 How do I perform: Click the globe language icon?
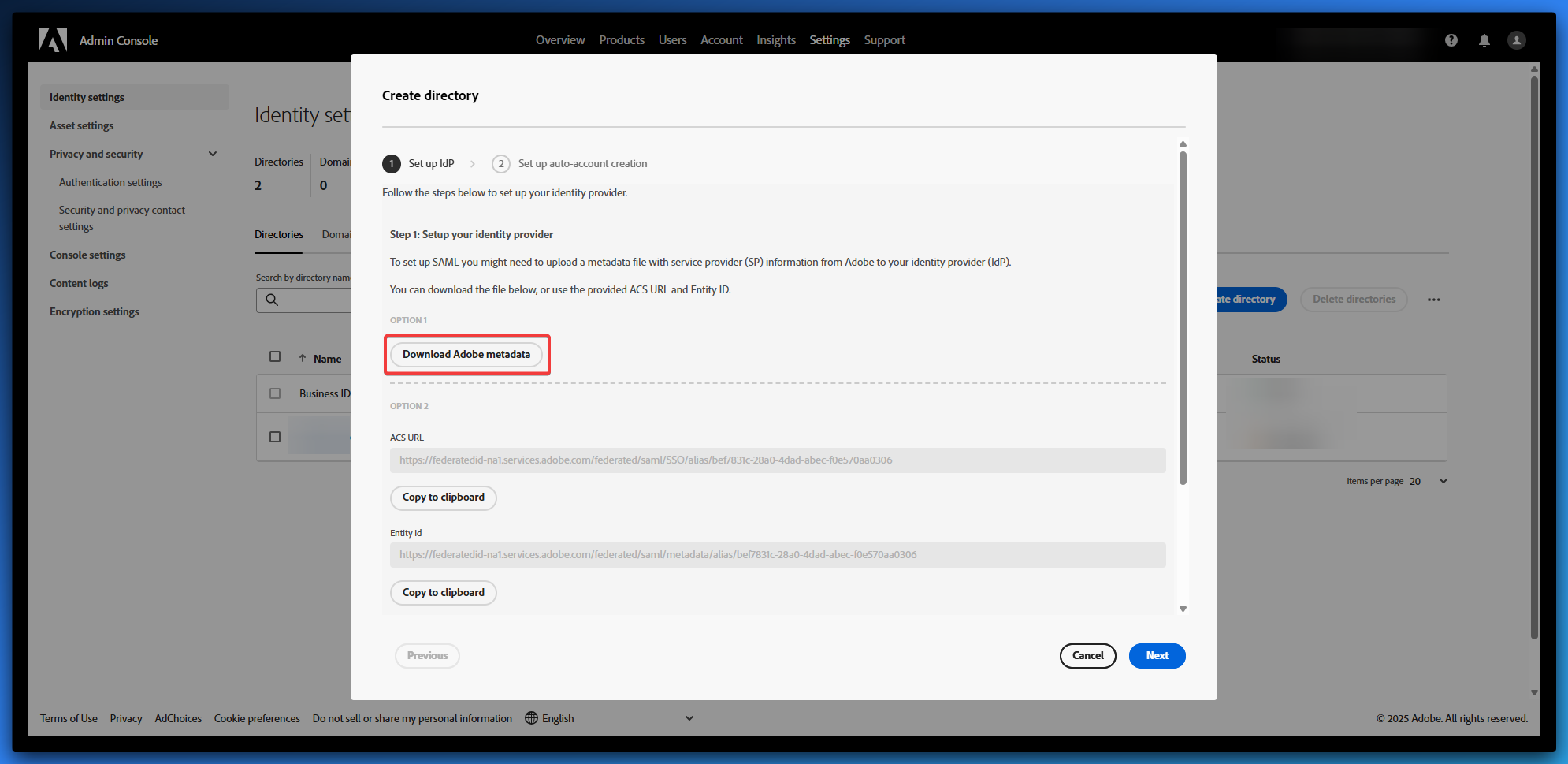click(531, 718)
